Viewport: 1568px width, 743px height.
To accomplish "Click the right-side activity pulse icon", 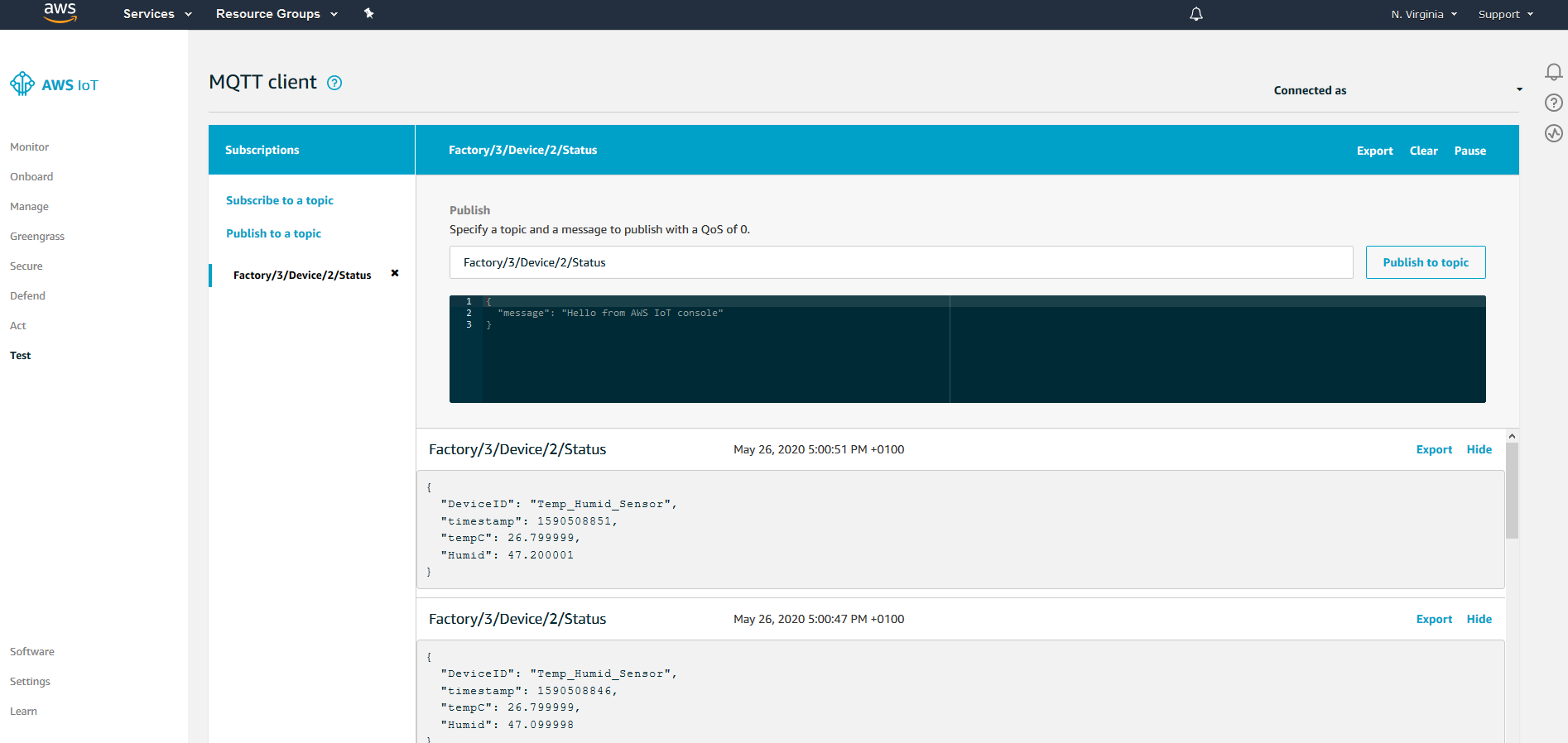I will click(1554, 133).
